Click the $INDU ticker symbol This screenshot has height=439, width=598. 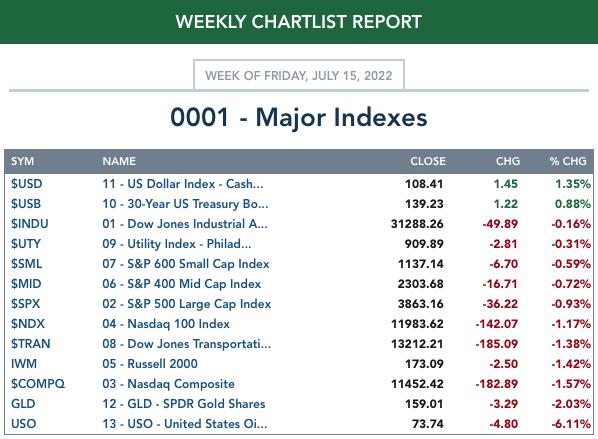tap(29, 224)
